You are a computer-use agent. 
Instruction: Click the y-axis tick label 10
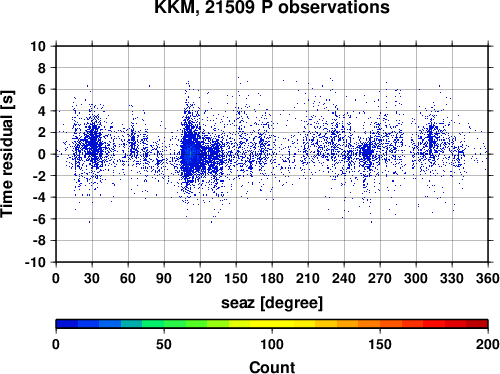click(x=38, y=46)
